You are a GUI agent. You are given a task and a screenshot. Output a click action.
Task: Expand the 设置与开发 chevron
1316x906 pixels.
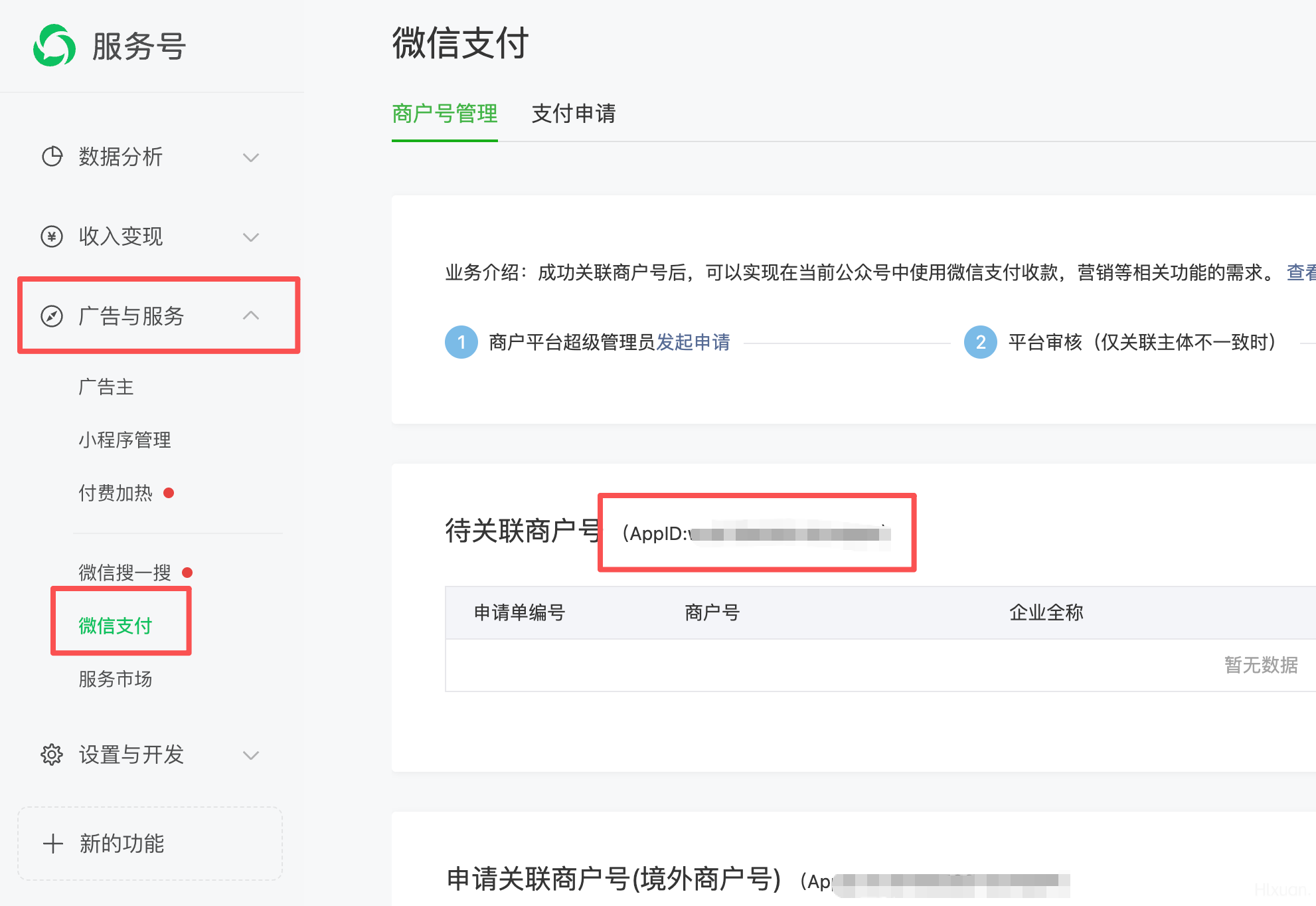tap(250, 755)
